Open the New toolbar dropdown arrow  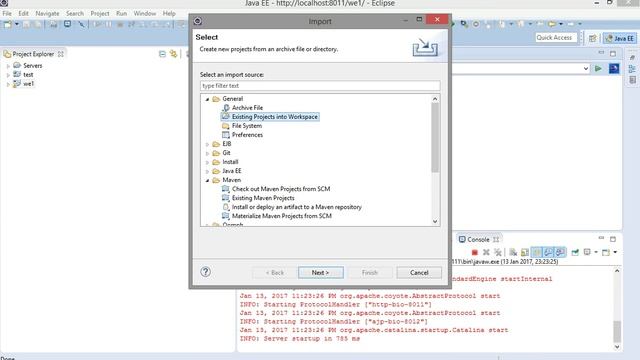click(17, 24)
